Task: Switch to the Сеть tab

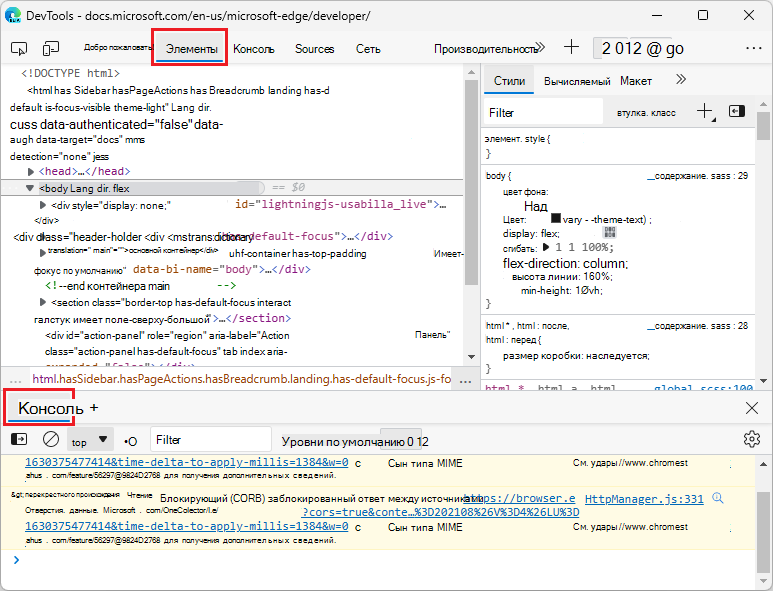Action: [x=368, y=49]
